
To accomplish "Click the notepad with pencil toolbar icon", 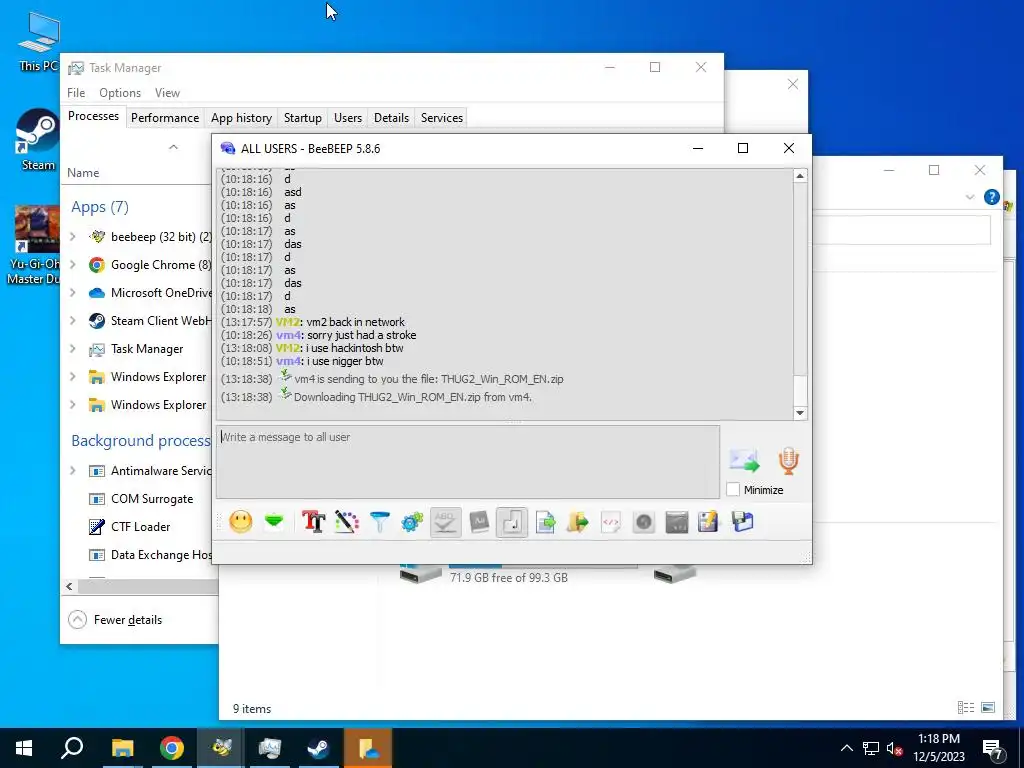I will pyautogui.click(x=709, y=522).
